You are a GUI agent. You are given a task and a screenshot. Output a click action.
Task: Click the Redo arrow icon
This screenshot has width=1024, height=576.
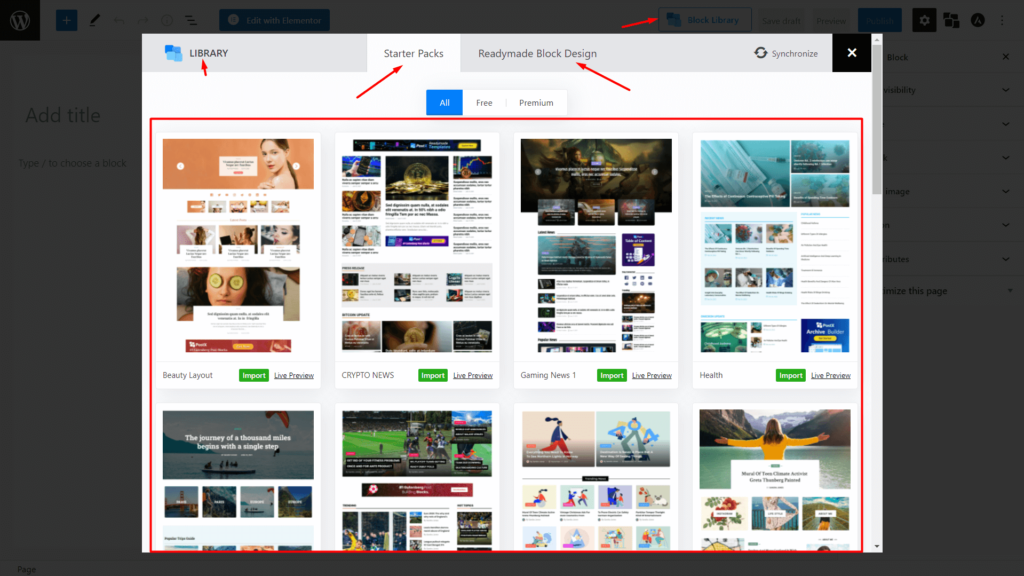pyautogui.click(x=143, y=21)
